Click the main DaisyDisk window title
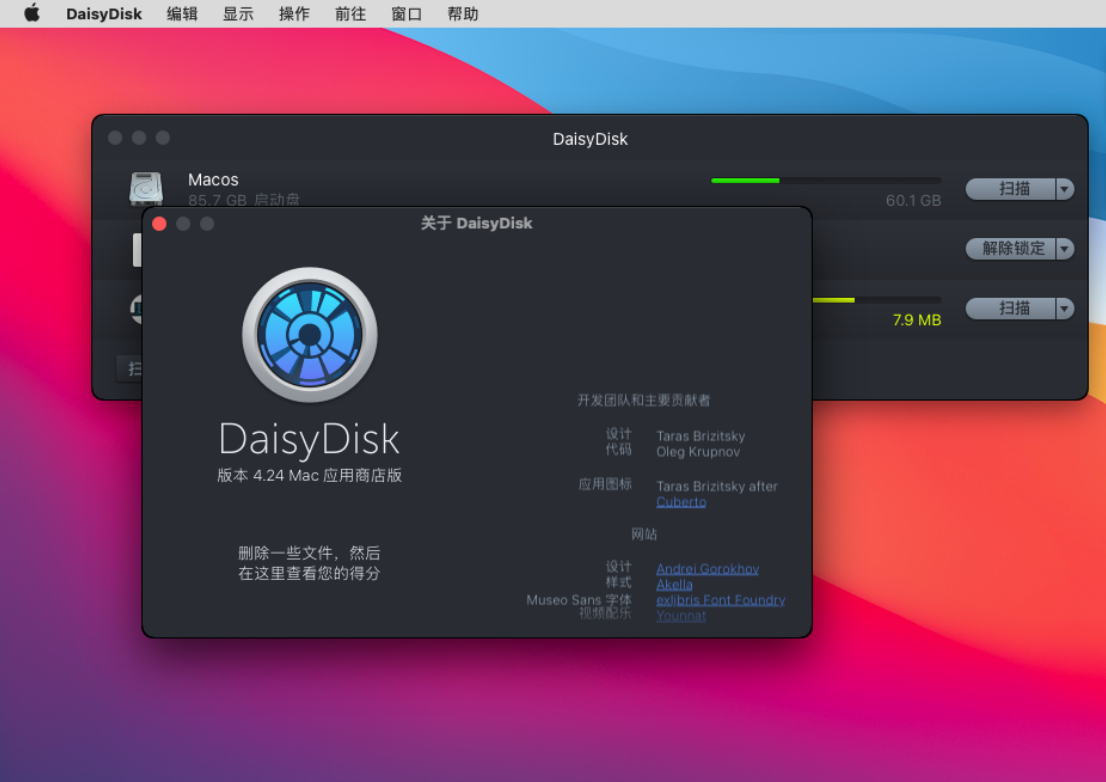Viewport: 1106px width, 782px height. 590,139
